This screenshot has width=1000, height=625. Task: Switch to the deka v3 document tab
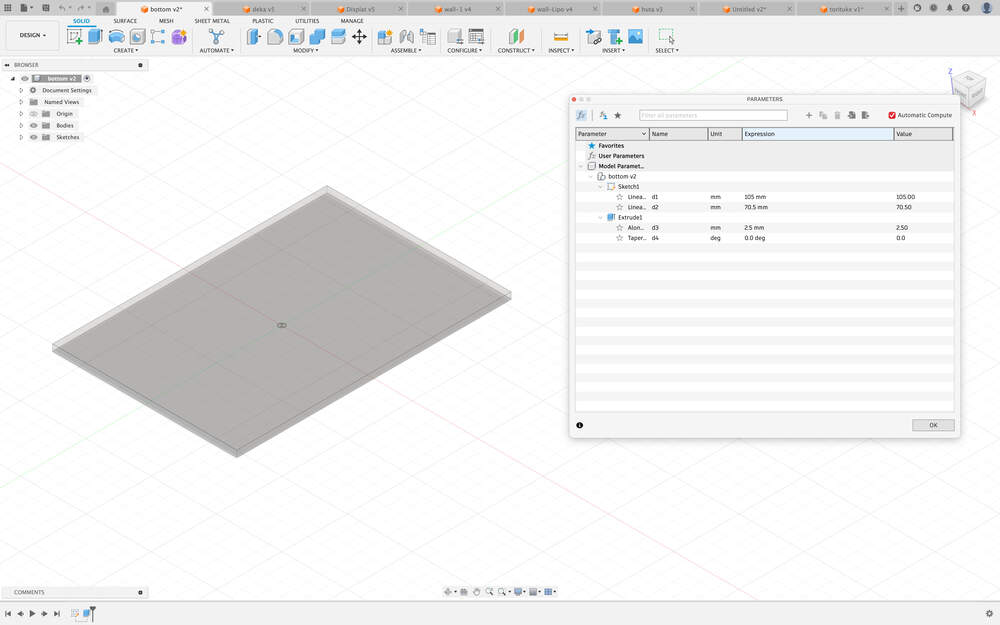tap(262, 10)
